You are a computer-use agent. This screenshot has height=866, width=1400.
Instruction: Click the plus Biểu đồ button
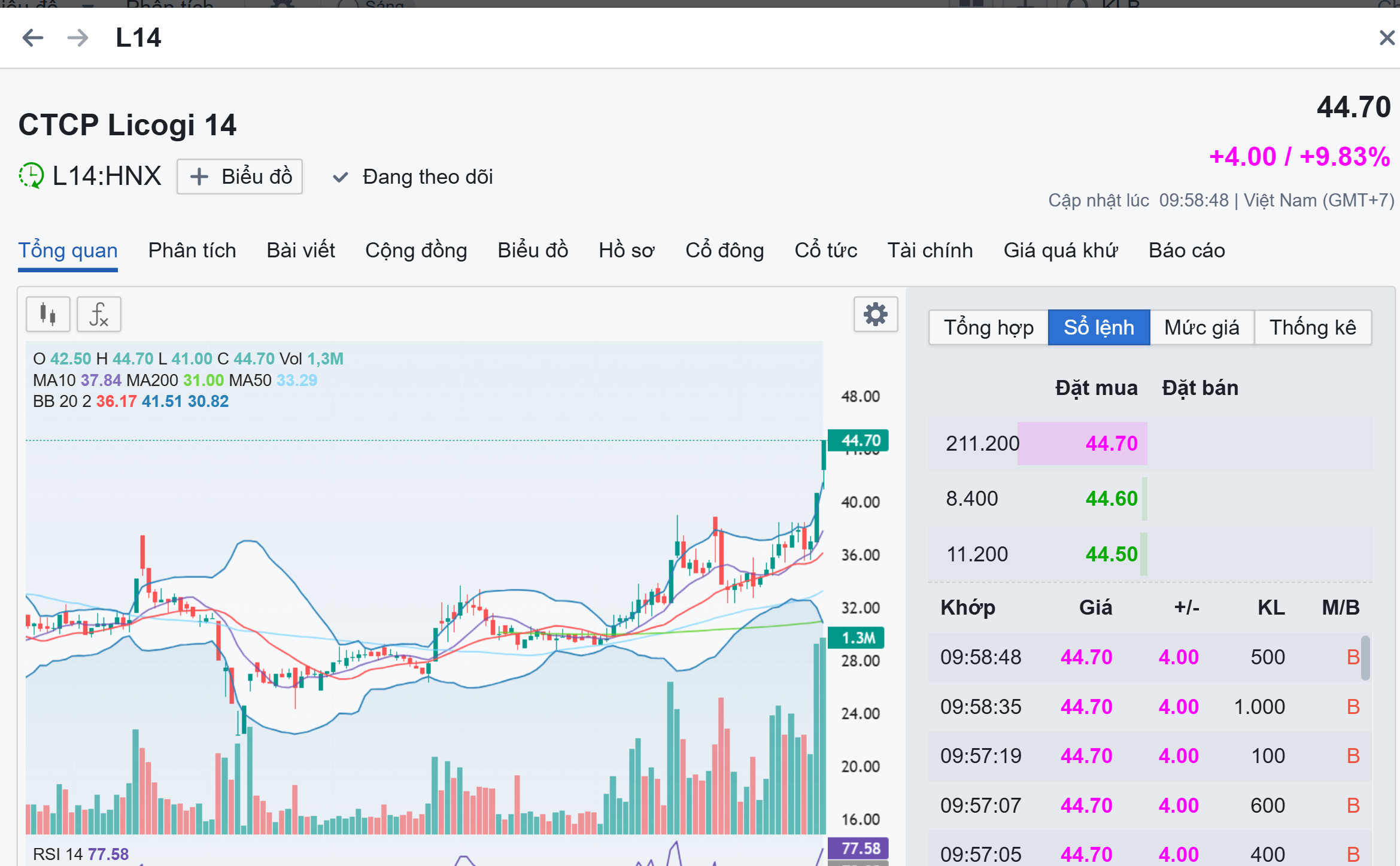pyautogui.click(x=239, y=177)
